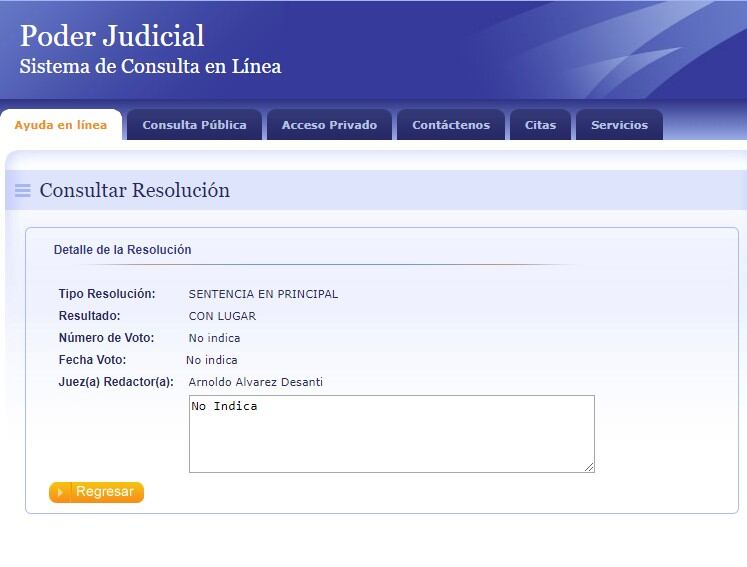Click the Fecha Voto label

point(92,360)
